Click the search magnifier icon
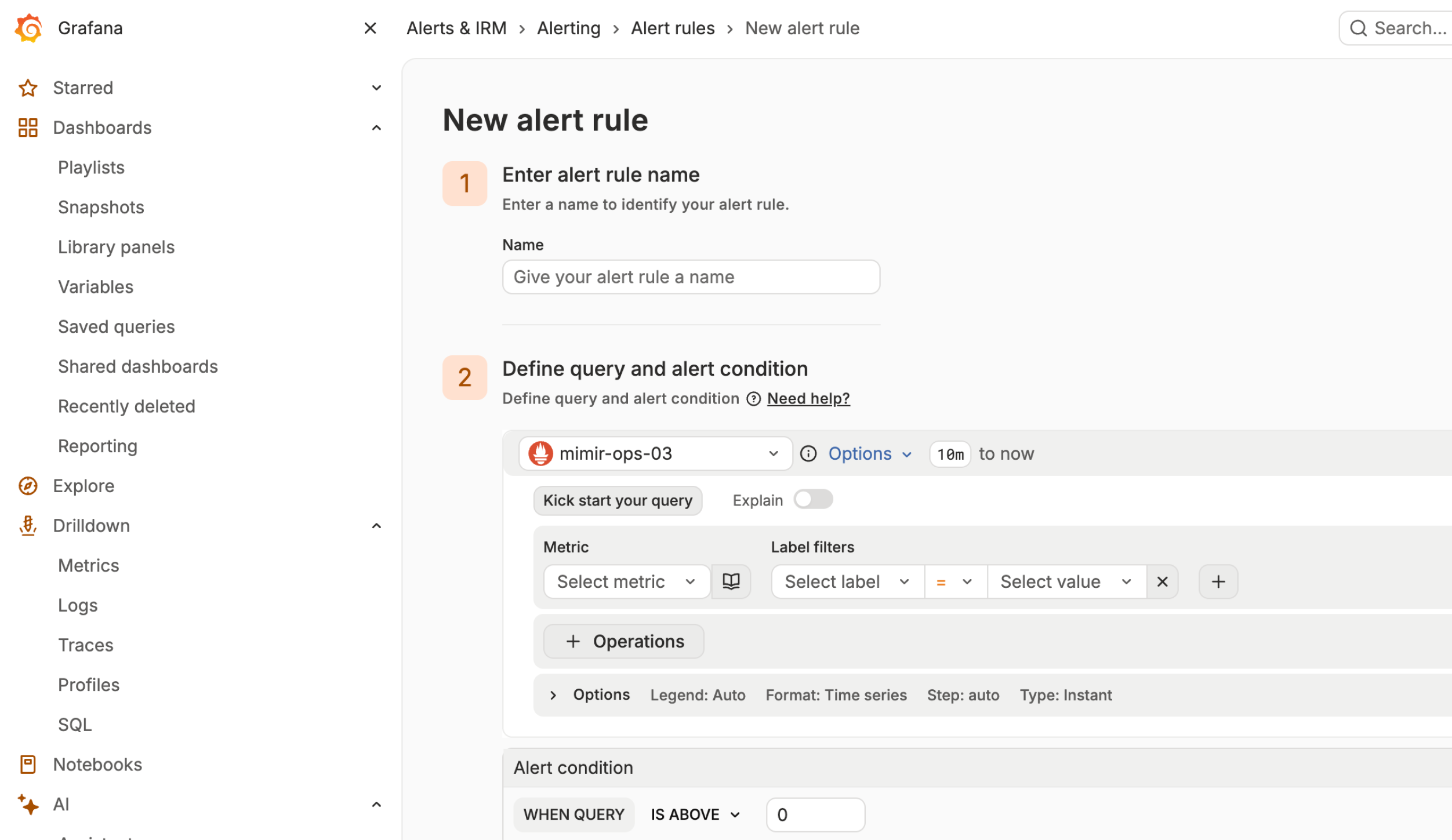This screenshot has height=840, width=1452. pyautogui.click(x=1359, y=28)
